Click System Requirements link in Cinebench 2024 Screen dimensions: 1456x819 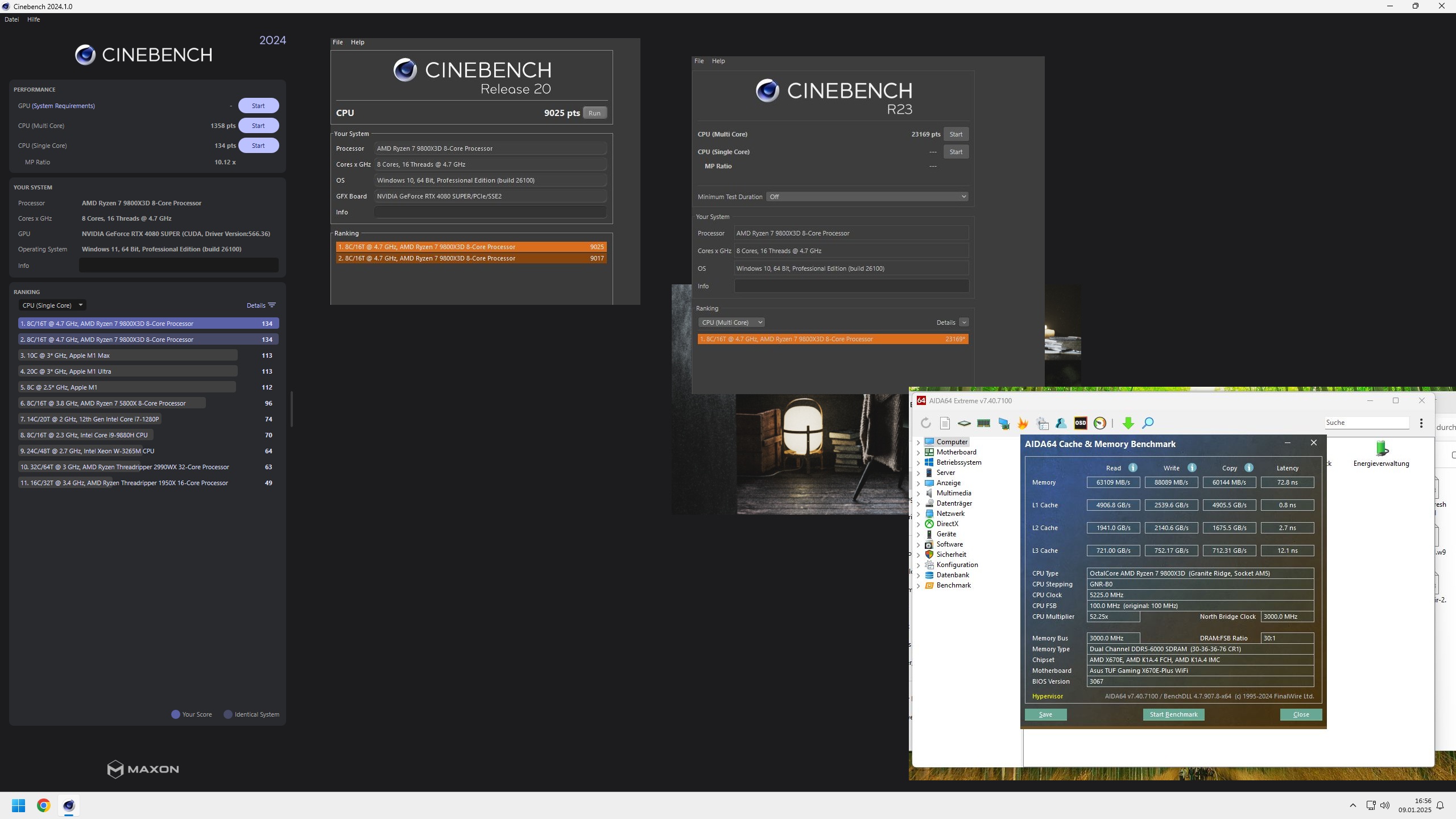tap(63, 106)
